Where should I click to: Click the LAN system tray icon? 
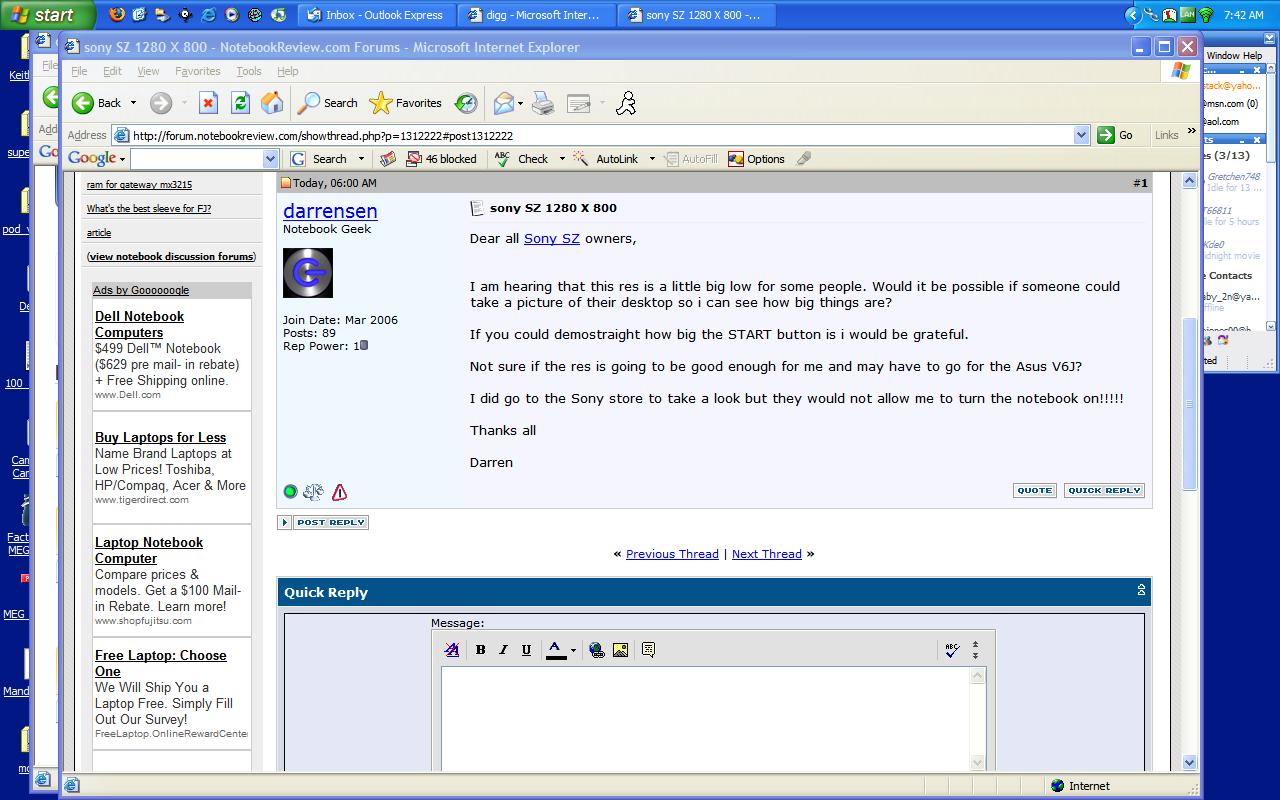click(x=1187, y=15)
